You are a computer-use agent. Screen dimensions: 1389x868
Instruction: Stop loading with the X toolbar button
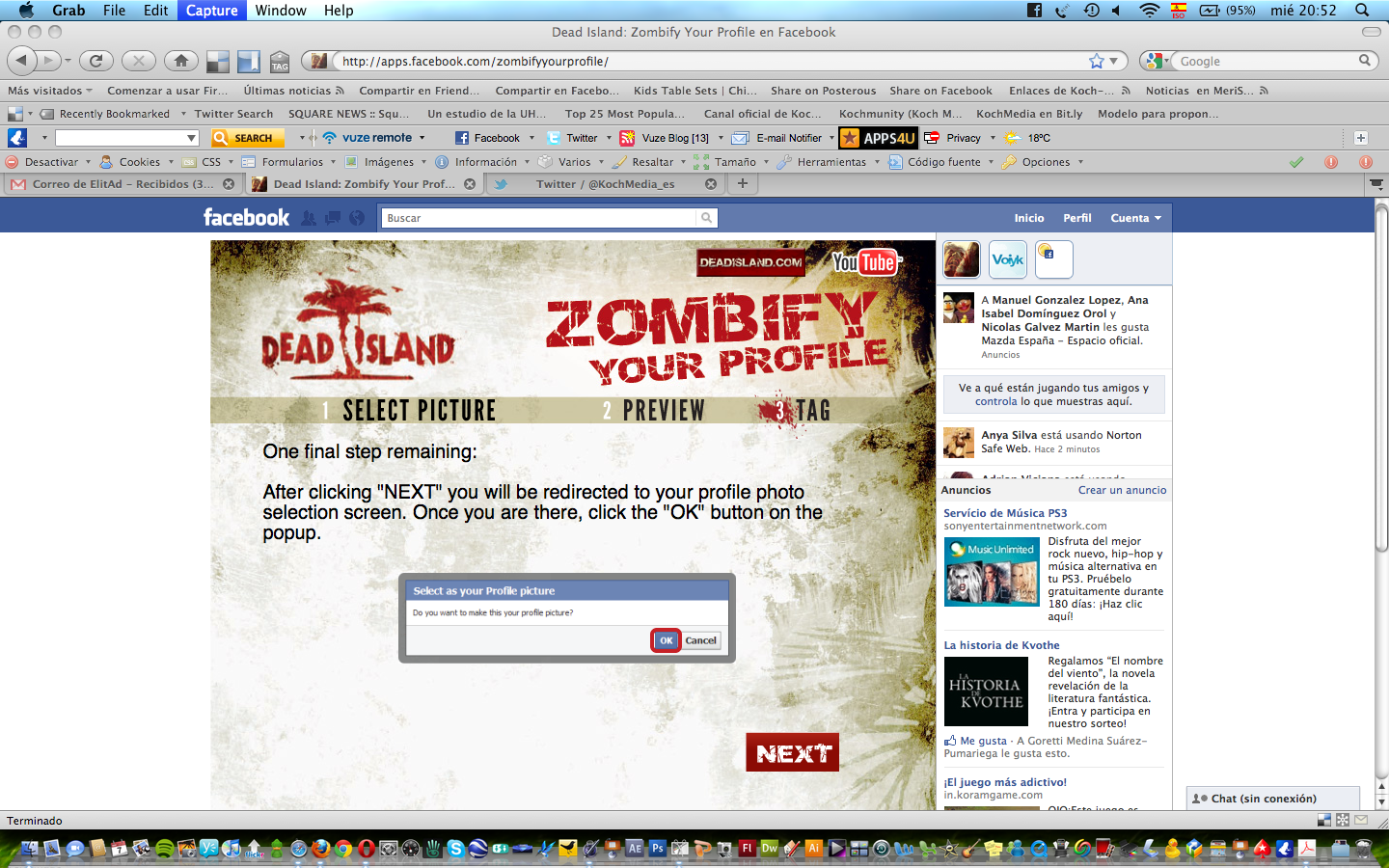(x=139, y=61)
